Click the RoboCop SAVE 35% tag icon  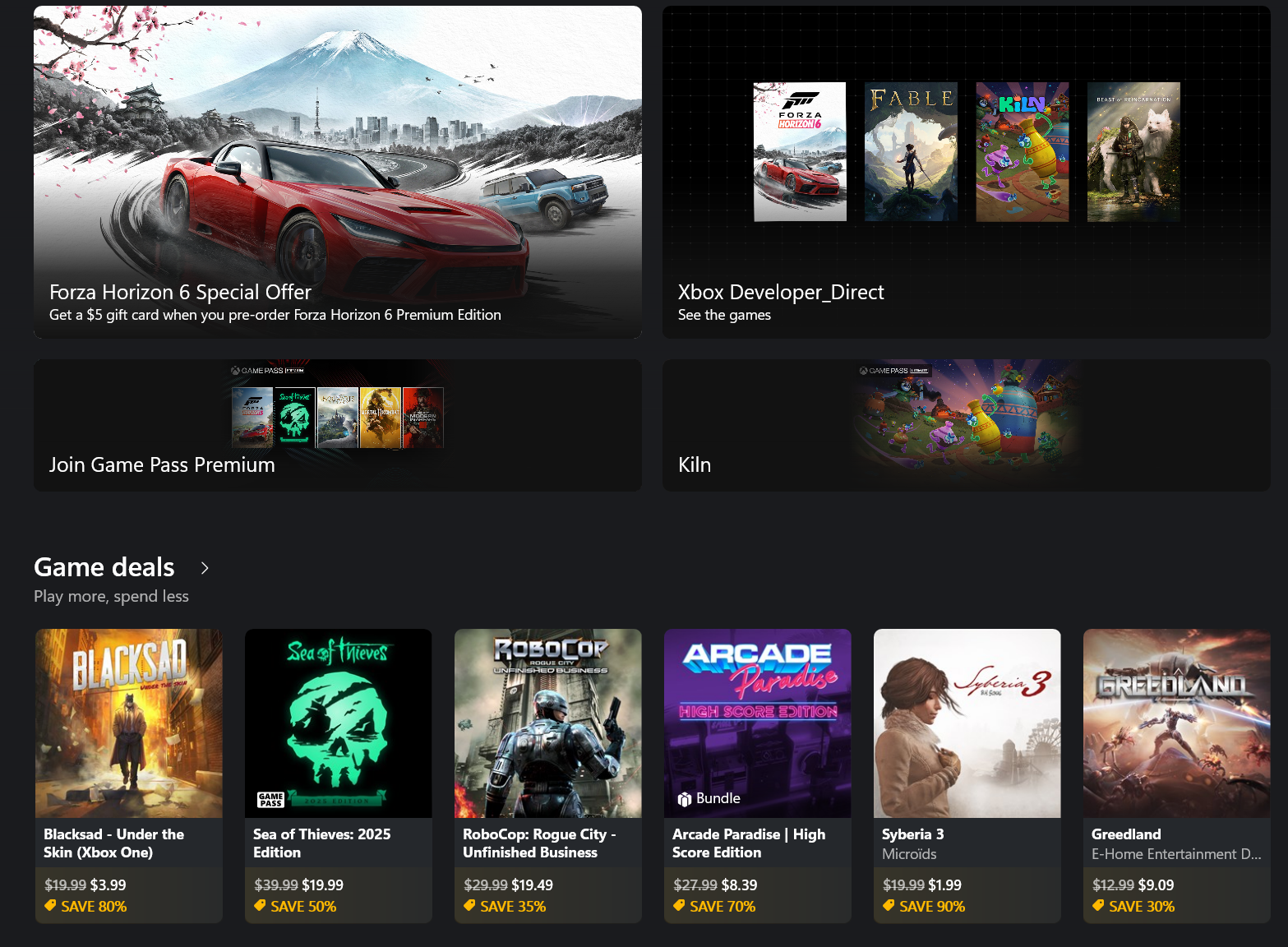[470, 906]
